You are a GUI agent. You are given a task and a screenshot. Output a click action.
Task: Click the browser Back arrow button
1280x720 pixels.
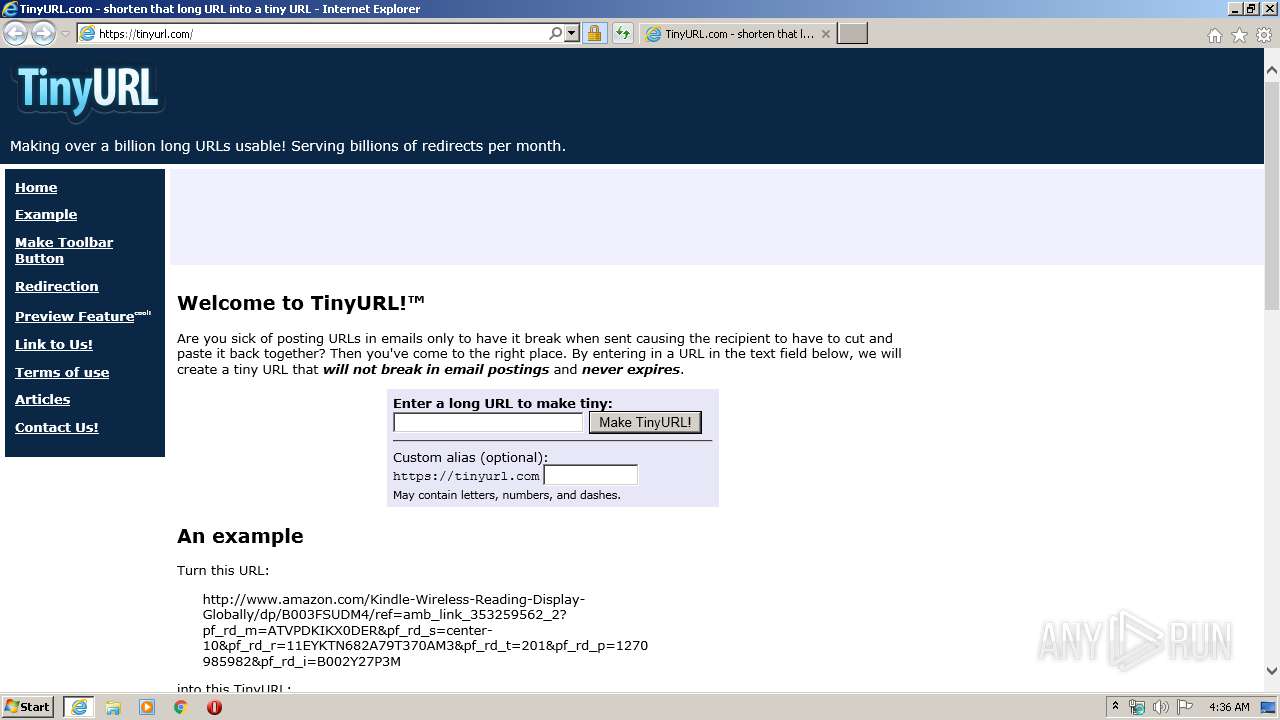click(x=15, y=33)
